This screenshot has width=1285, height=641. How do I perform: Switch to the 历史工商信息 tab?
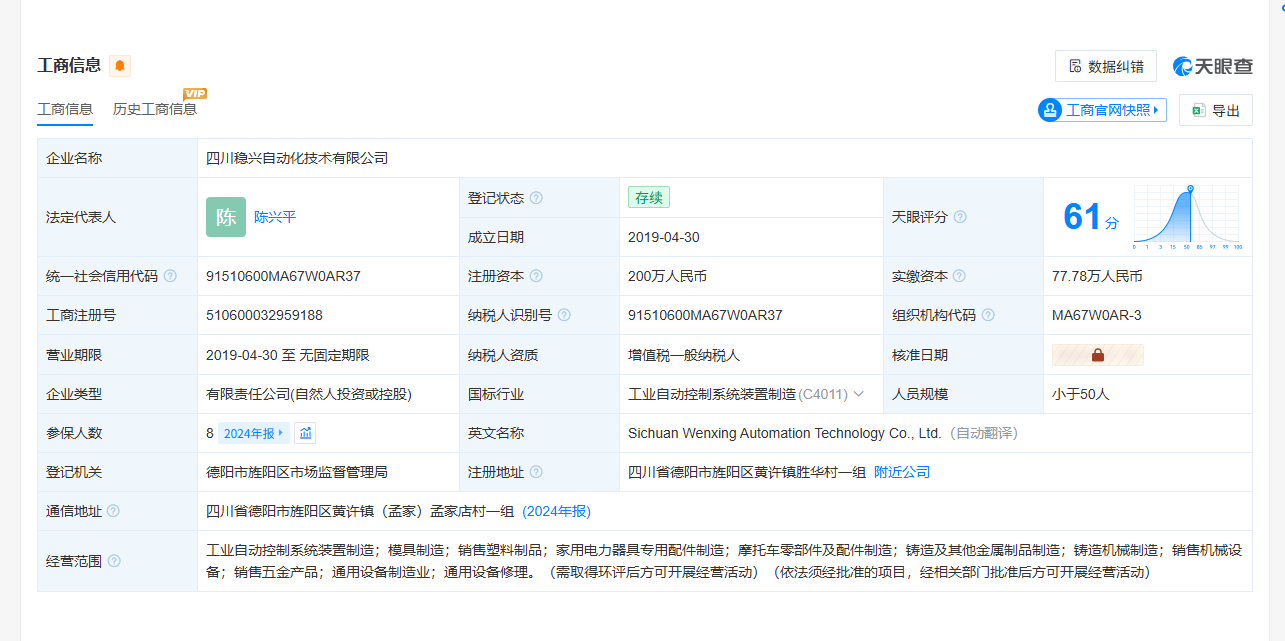155,109
